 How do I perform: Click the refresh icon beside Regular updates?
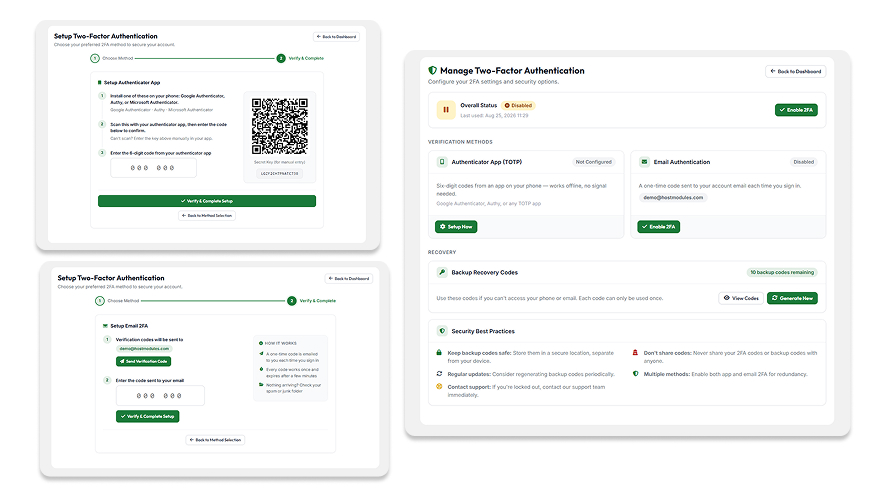click(439, 374)
